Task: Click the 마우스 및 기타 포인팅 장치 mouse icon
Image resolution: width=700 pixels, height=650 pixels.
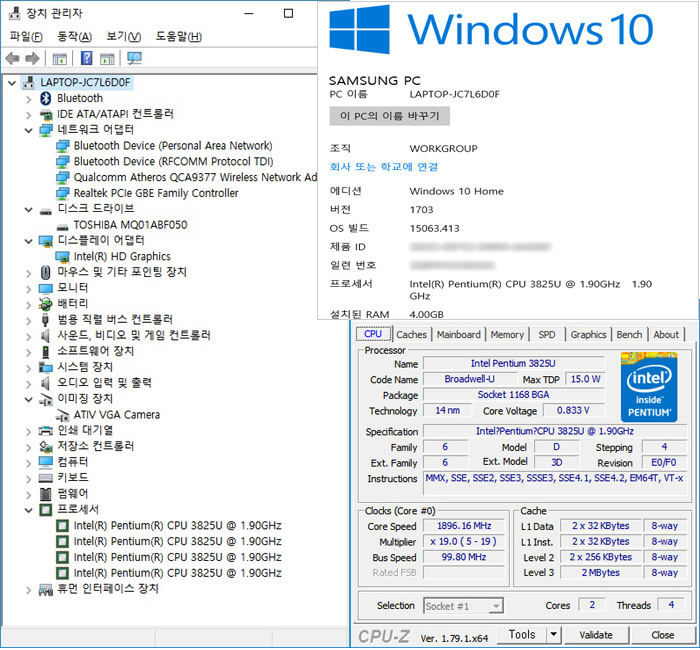Action: (x=46, y=272)
